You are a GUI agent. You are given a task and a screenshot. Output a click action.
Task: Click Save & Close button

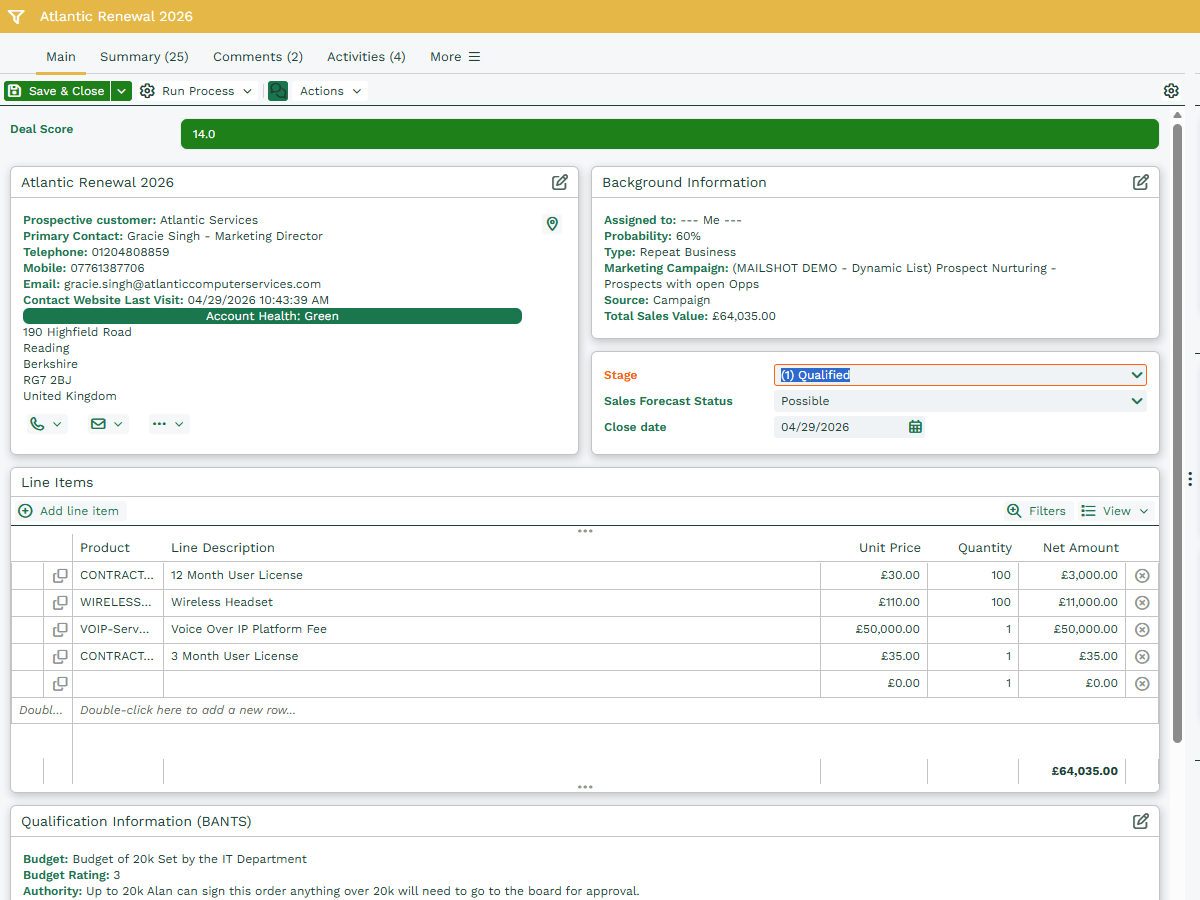click(x=57, y=91)
